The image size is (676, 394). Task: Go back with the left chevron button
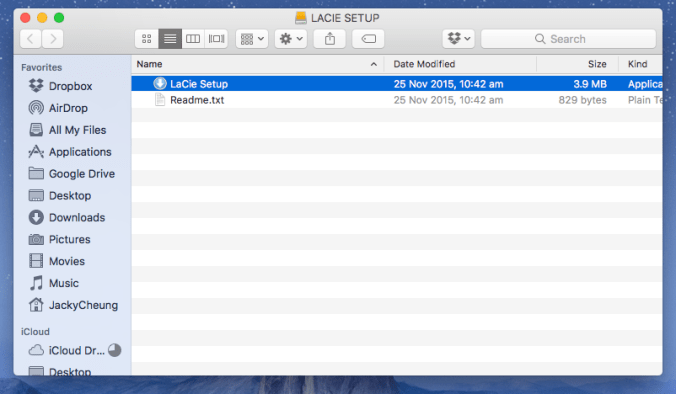coord(31,39)
